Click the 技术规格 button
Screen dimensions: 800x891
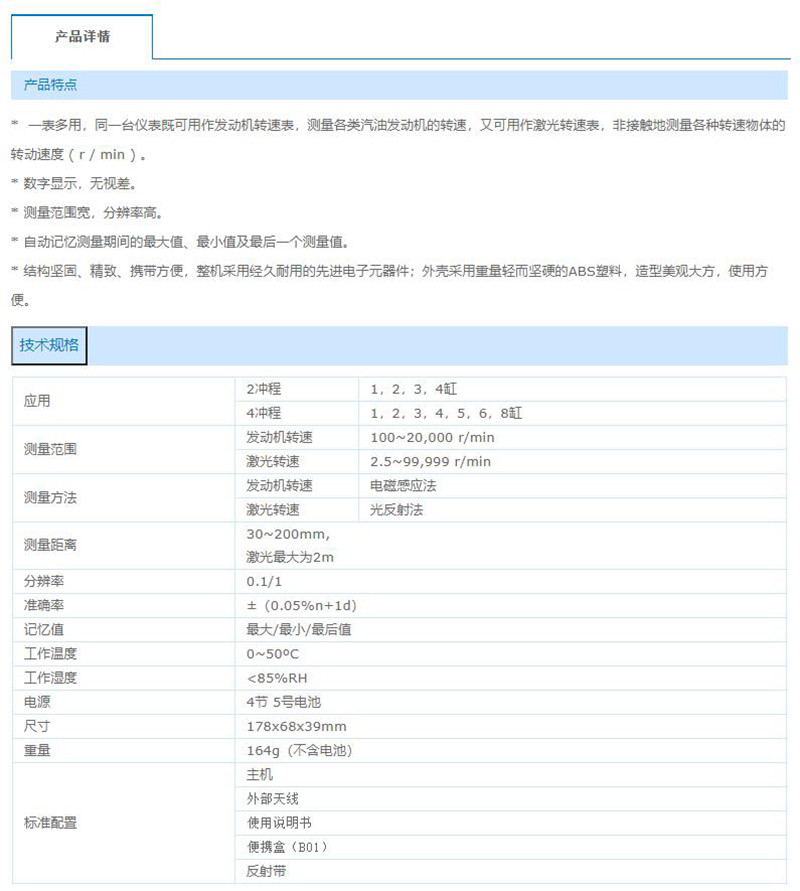point(49,345)
